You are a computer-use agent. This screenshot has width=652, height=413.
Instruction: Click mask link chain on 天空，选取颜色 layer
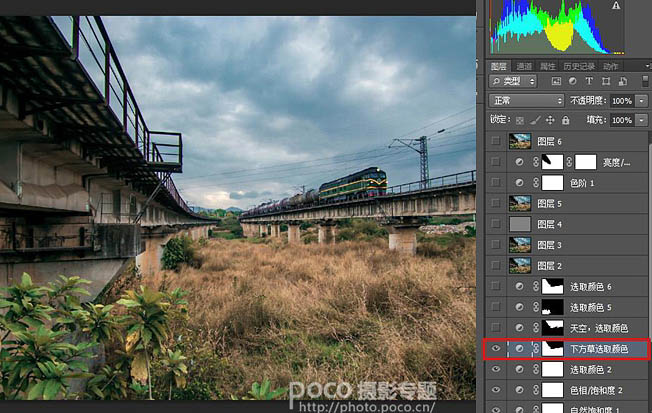[536, 328]
